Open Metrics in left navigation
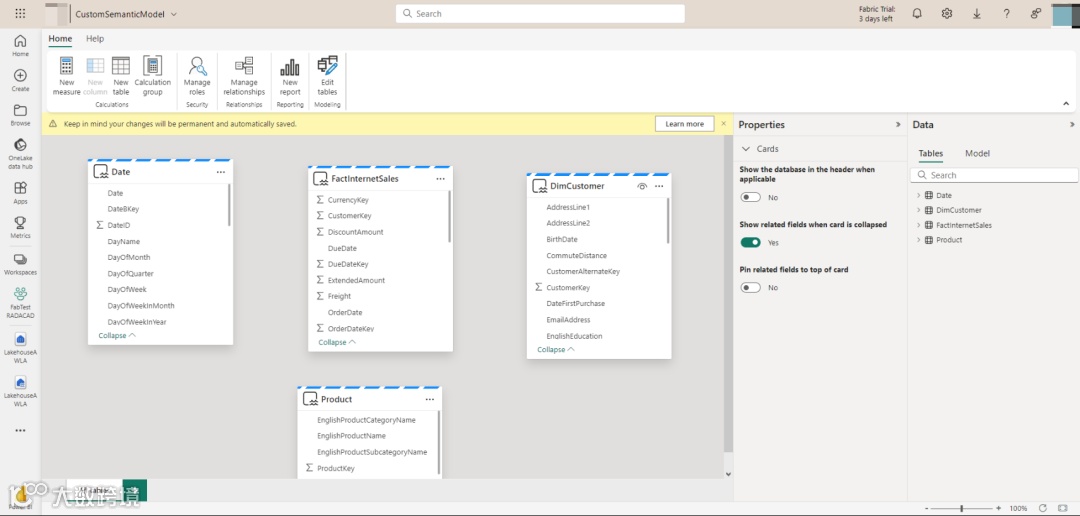This screenshot has height=516, width=1080. click(x=20, y=227)
